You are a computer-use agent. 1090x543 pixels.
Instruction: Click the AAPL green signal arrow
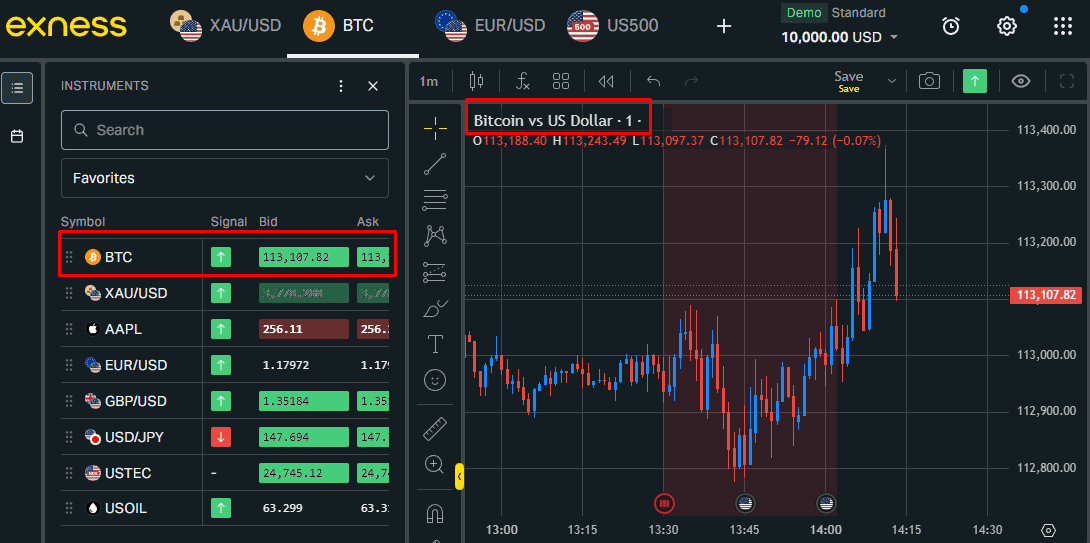point(220,330)
